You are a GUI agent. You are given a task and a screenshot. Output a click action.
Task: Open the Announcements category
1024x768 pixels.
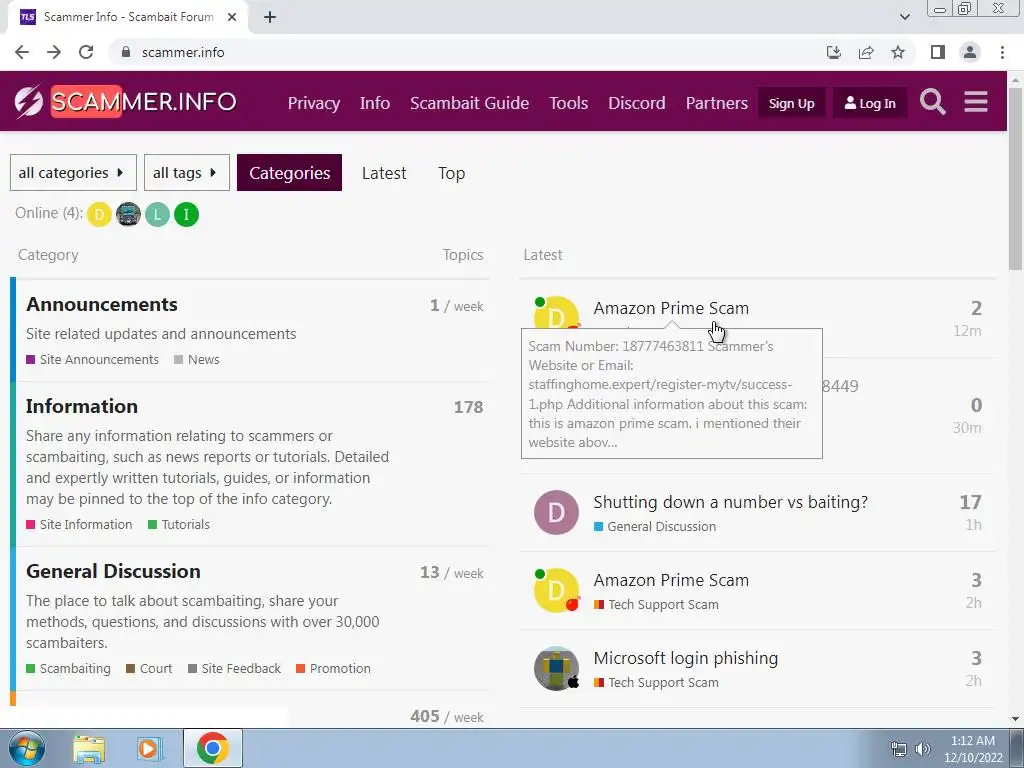click(102, 304)
